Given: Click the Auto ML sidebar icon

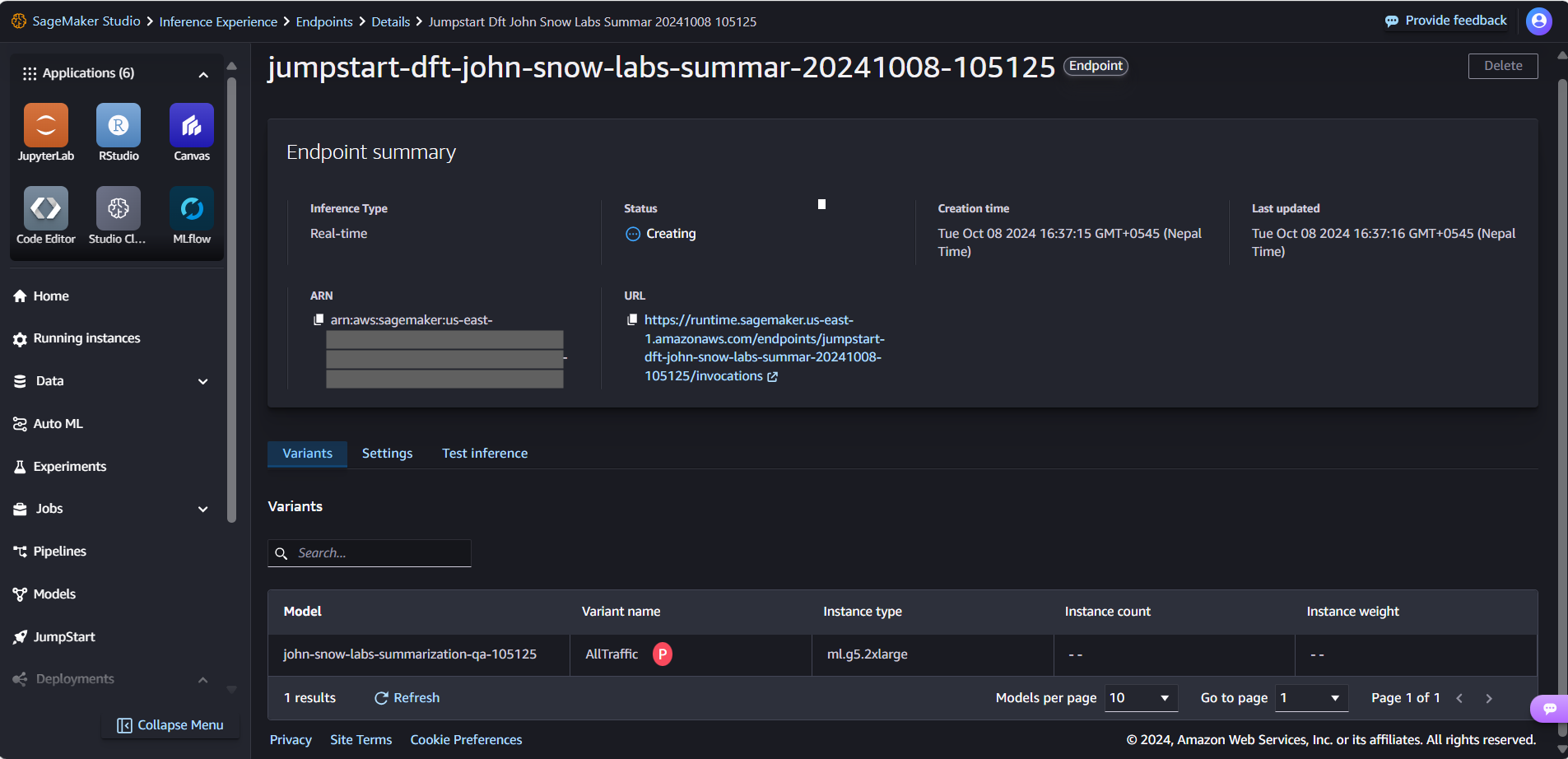Looking at the screenshot, I should 21,424.
